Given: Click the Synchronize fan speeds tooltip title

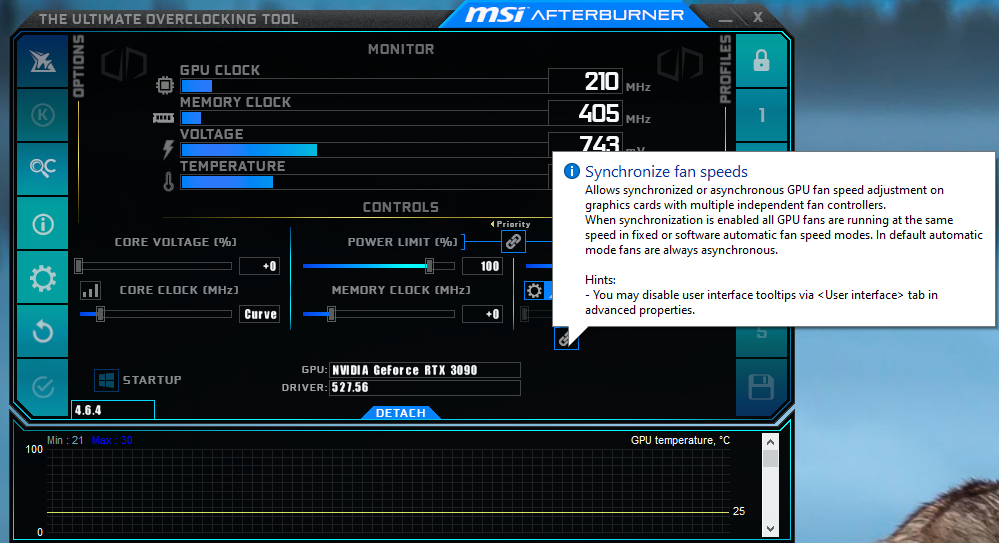Looking at the screenshot, I should coord(666,171).
